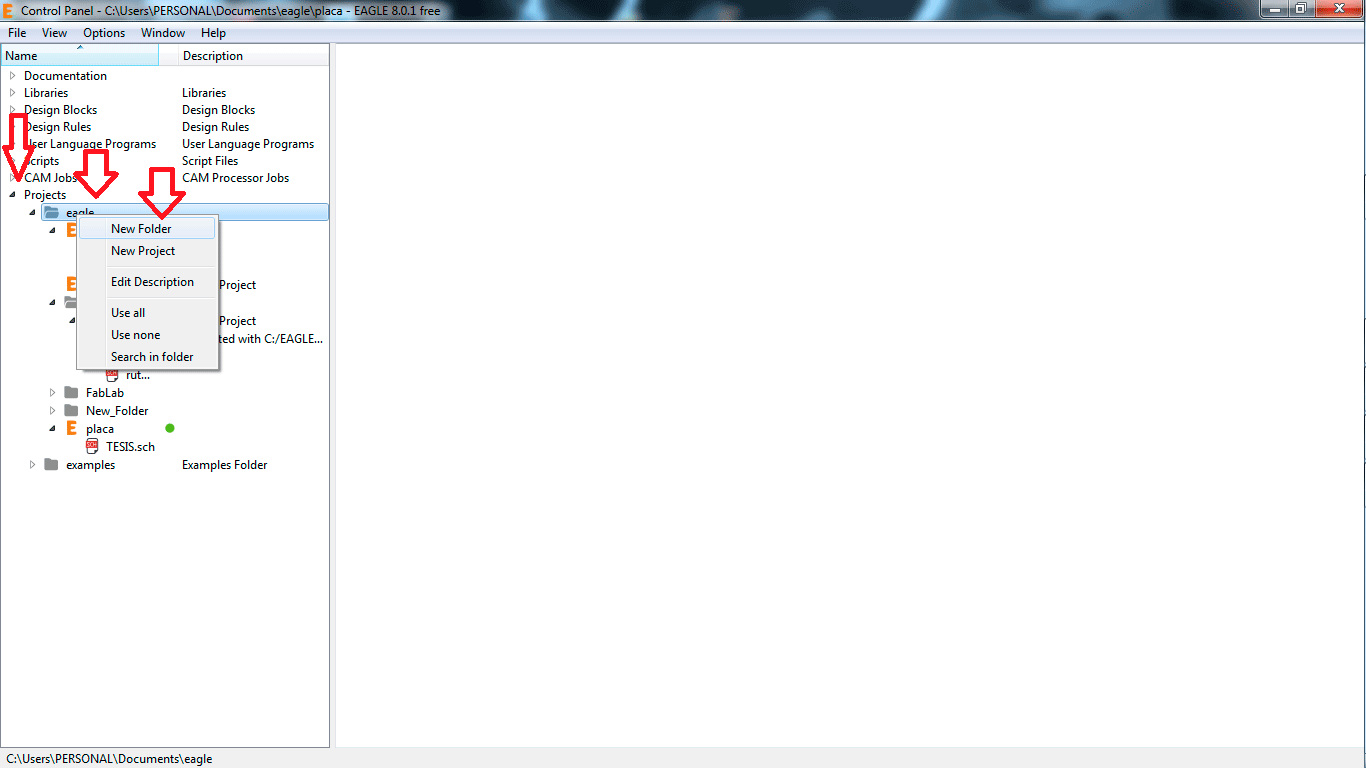
Task: Select the Design Rules tree row
Action: coord(57,127)
